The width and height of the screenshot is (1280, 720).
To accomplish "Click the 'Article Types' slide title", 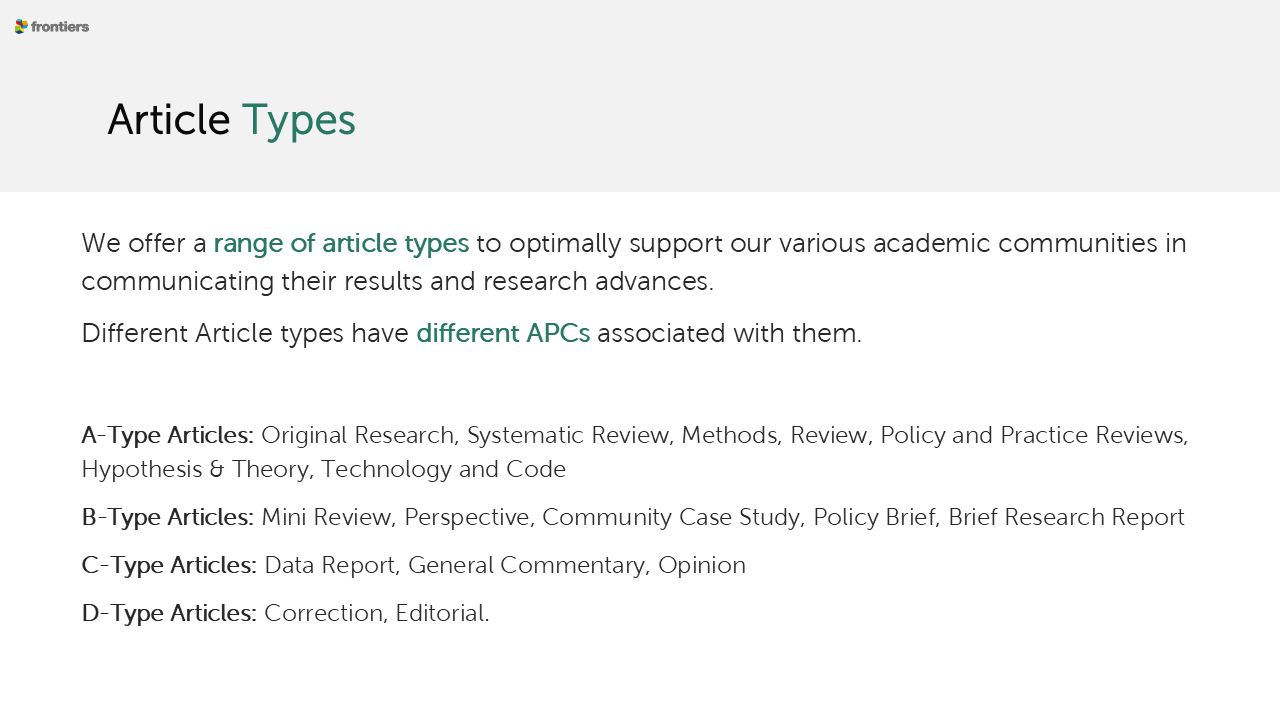I will 231,120.
